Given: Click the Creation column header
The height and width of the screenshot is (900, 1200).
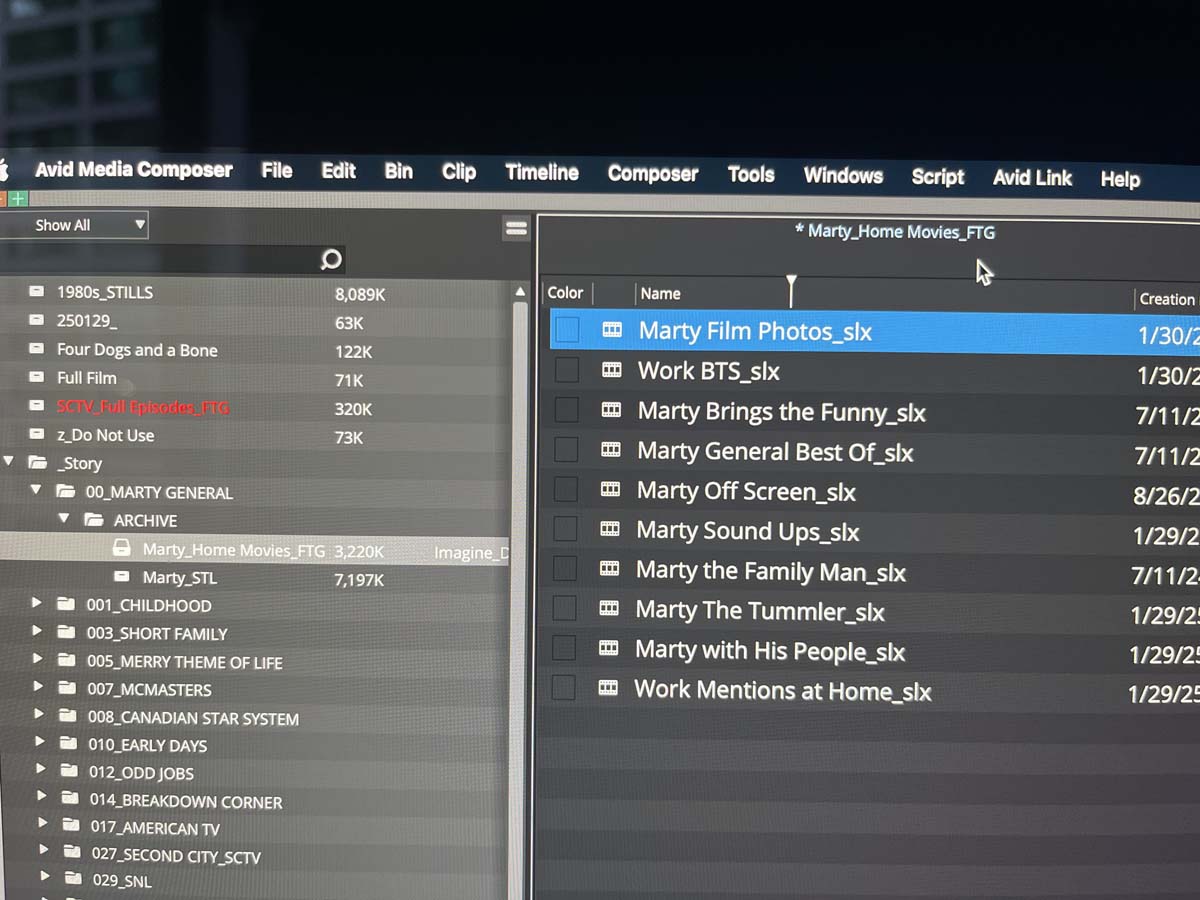Looking at the screenshot, I should (1167, 299).
